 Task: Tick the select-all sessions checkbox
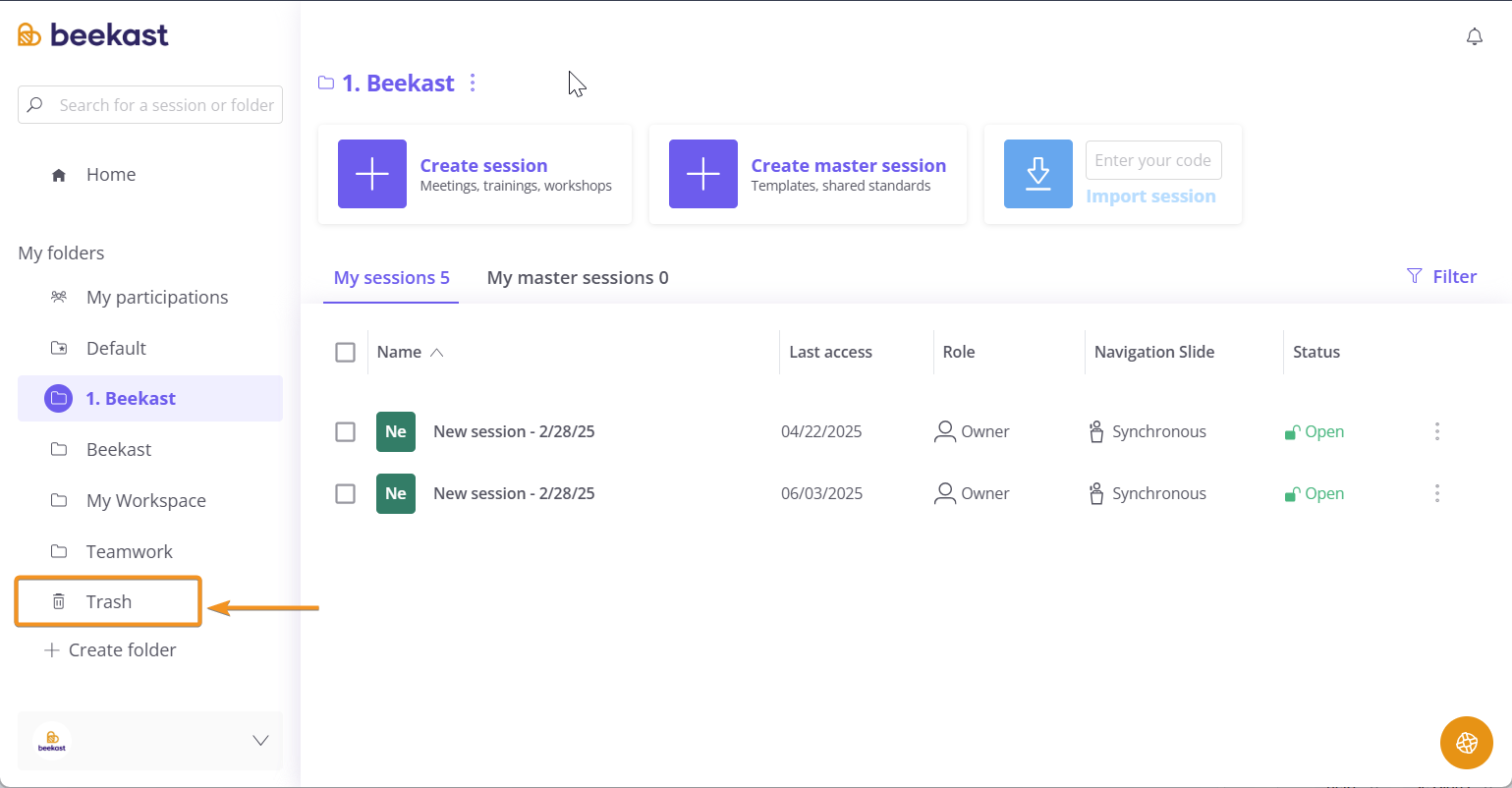[345, 352]
